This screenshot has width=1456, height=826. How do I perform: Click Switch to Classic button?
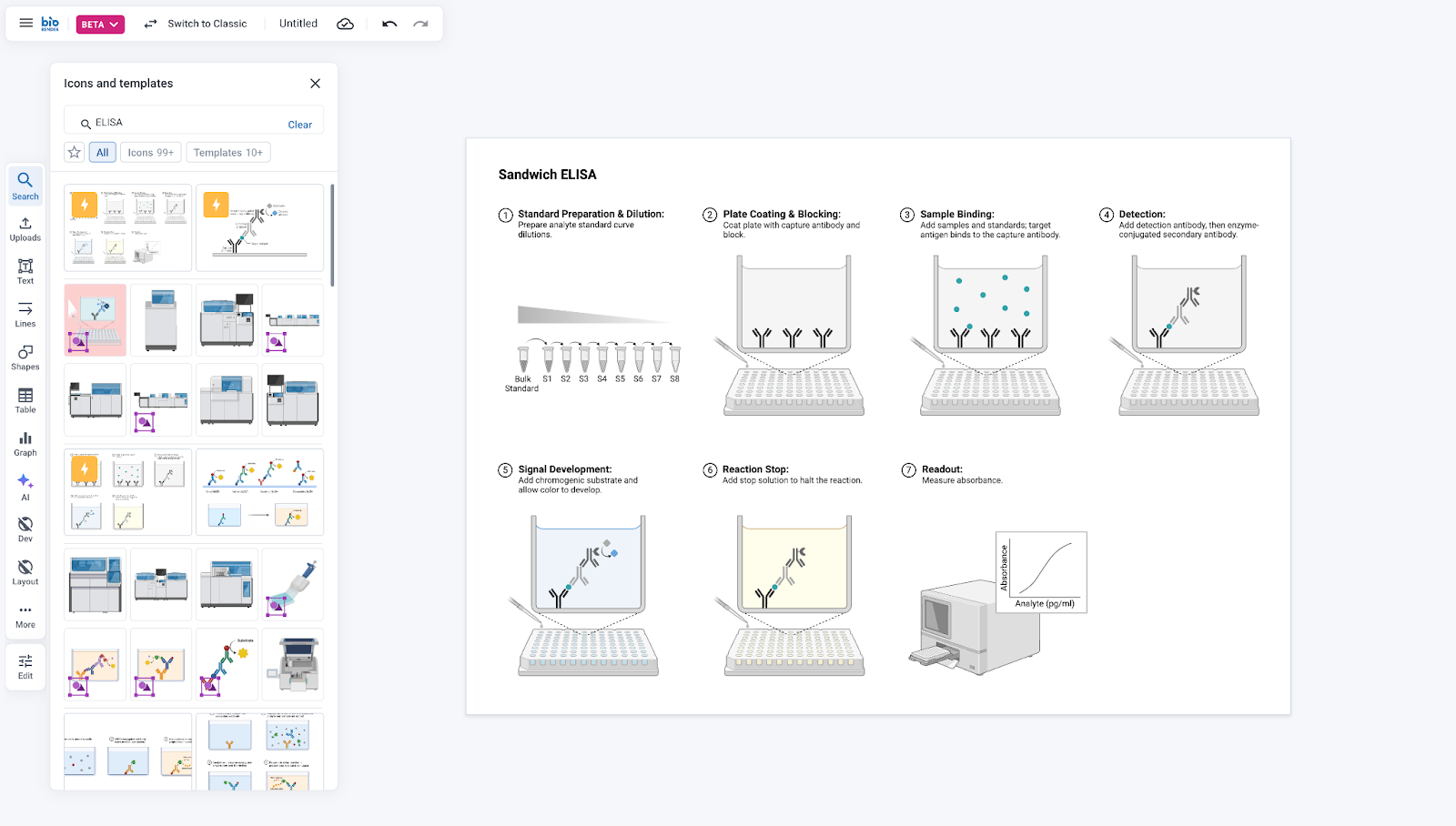tap(196, 24)
